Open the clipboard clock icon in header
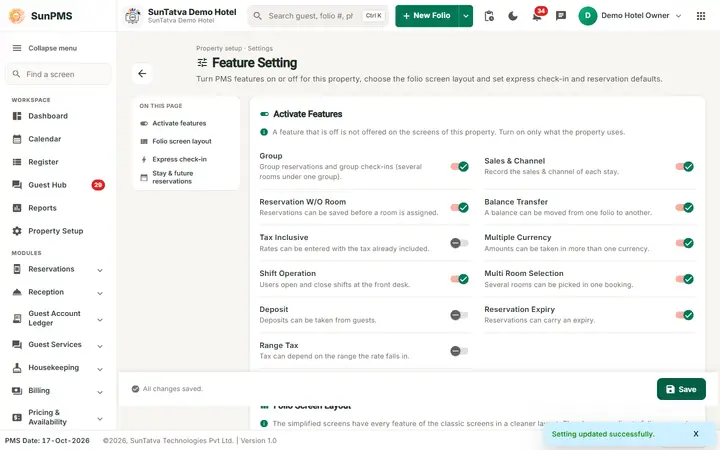This screenshot has height=450, width=720. pyautogui.click(x=489, y=16)
